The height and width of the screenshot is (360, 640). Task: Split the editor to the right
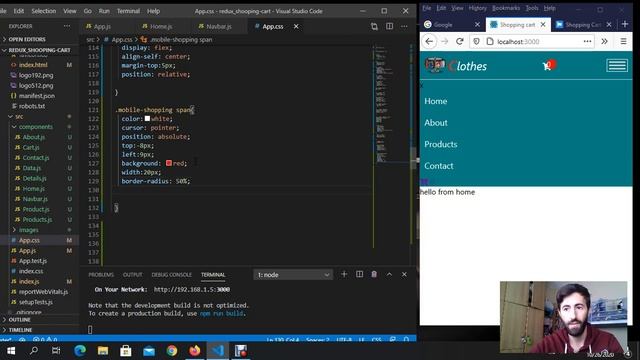click(x=389, y=27)
